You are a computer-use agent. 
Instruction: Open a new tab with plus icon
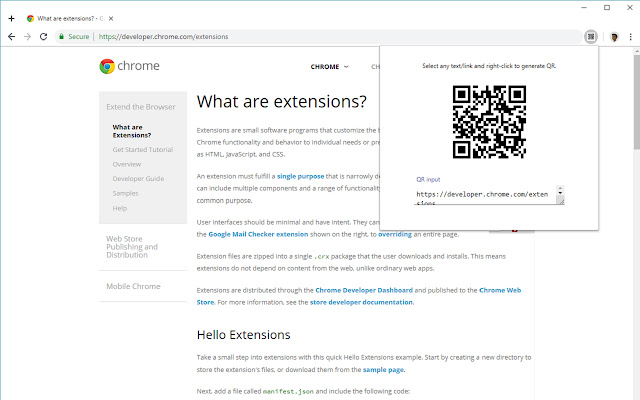(11, 18)
